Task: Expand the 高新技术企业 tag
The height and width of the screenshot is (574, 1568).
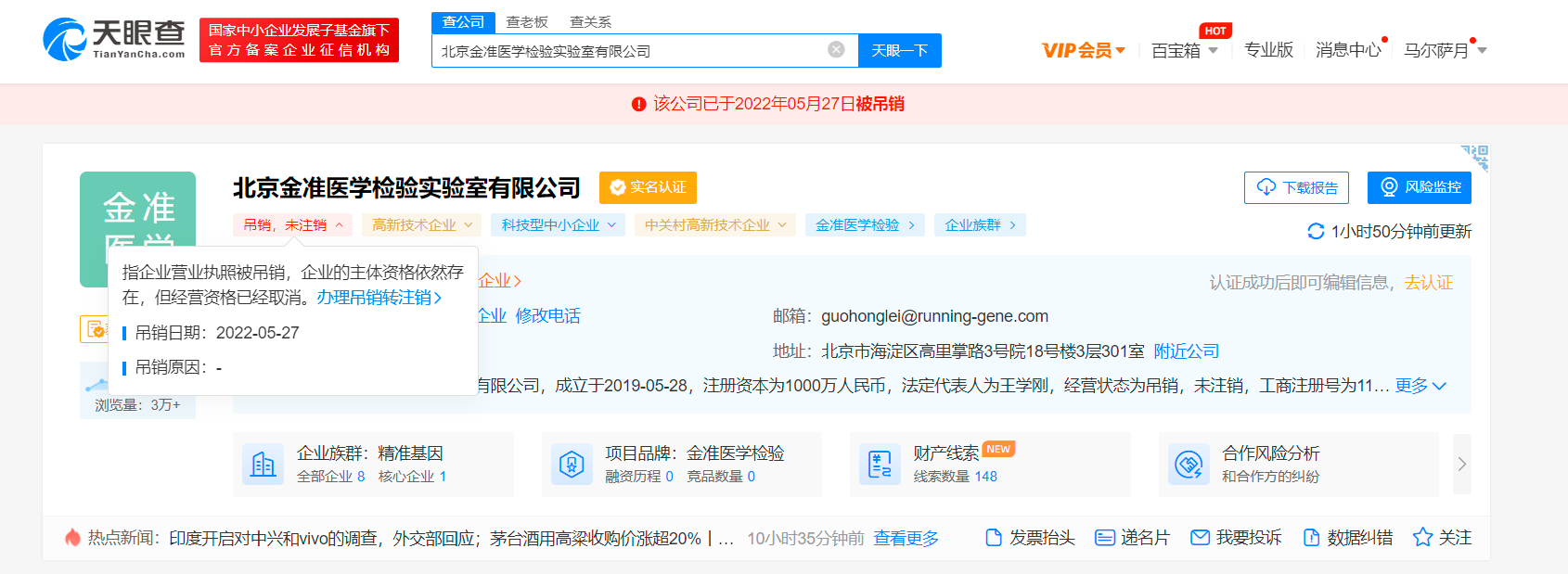Action: coord(422,225)
